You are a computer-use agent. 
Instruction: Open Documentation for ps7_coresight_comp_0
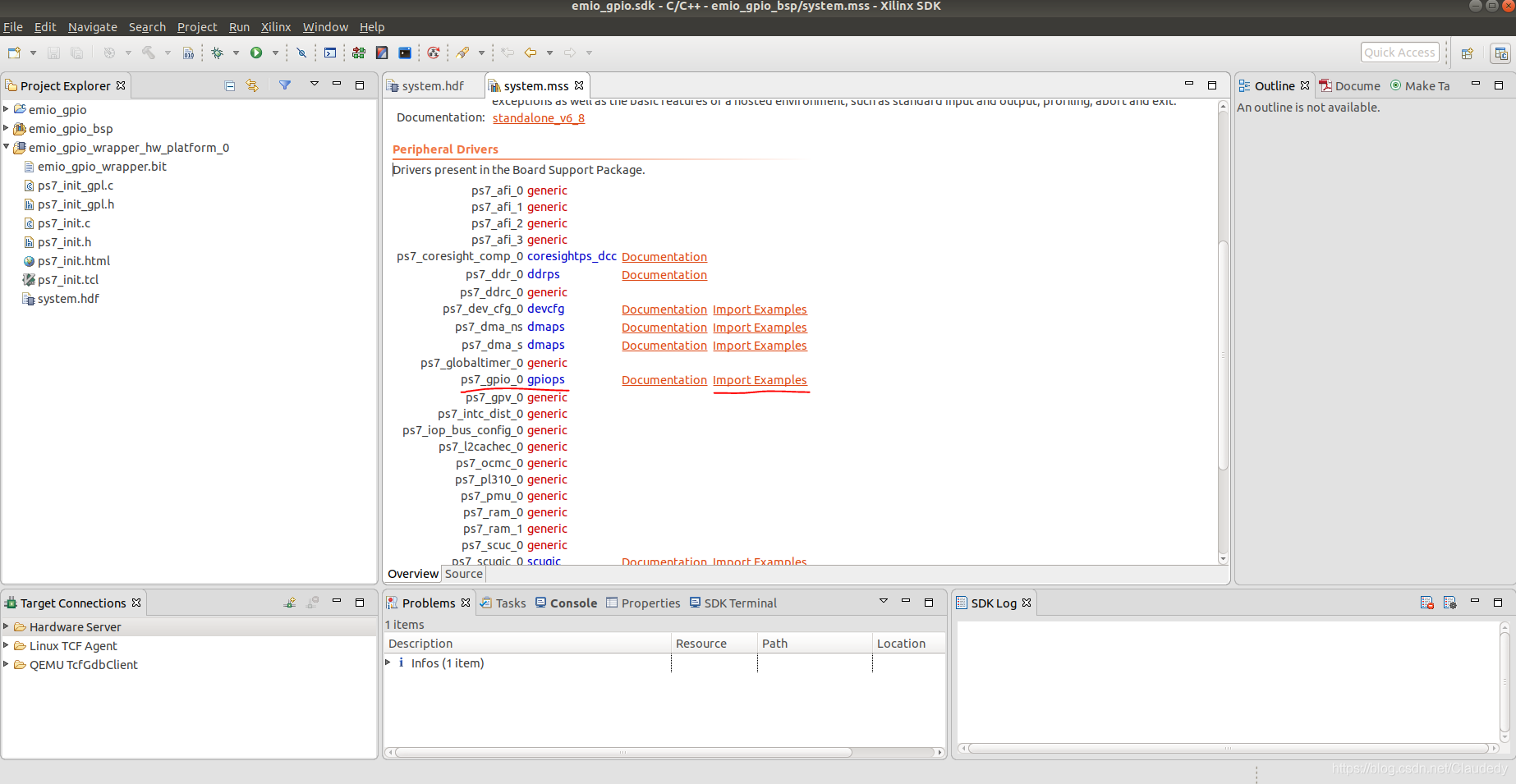pos(664,257)
